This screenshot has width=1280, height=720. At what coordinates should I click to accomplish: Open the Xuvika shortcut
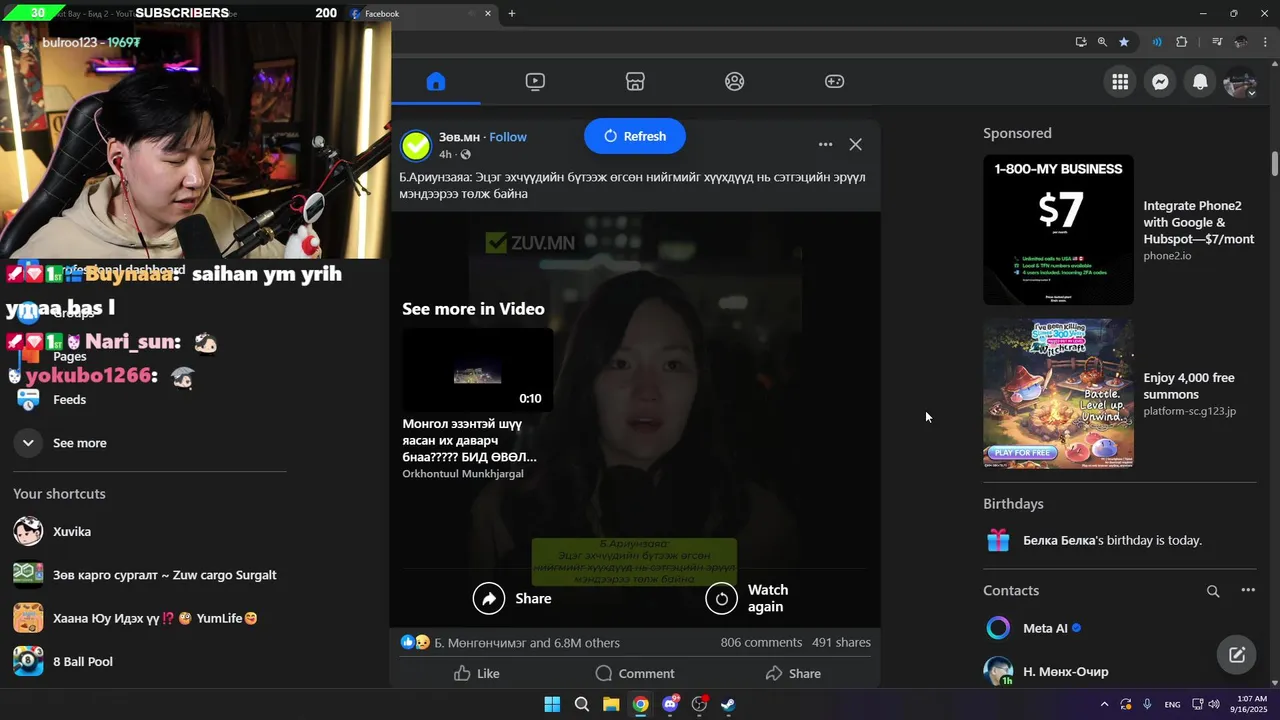(x=150, y=531)
